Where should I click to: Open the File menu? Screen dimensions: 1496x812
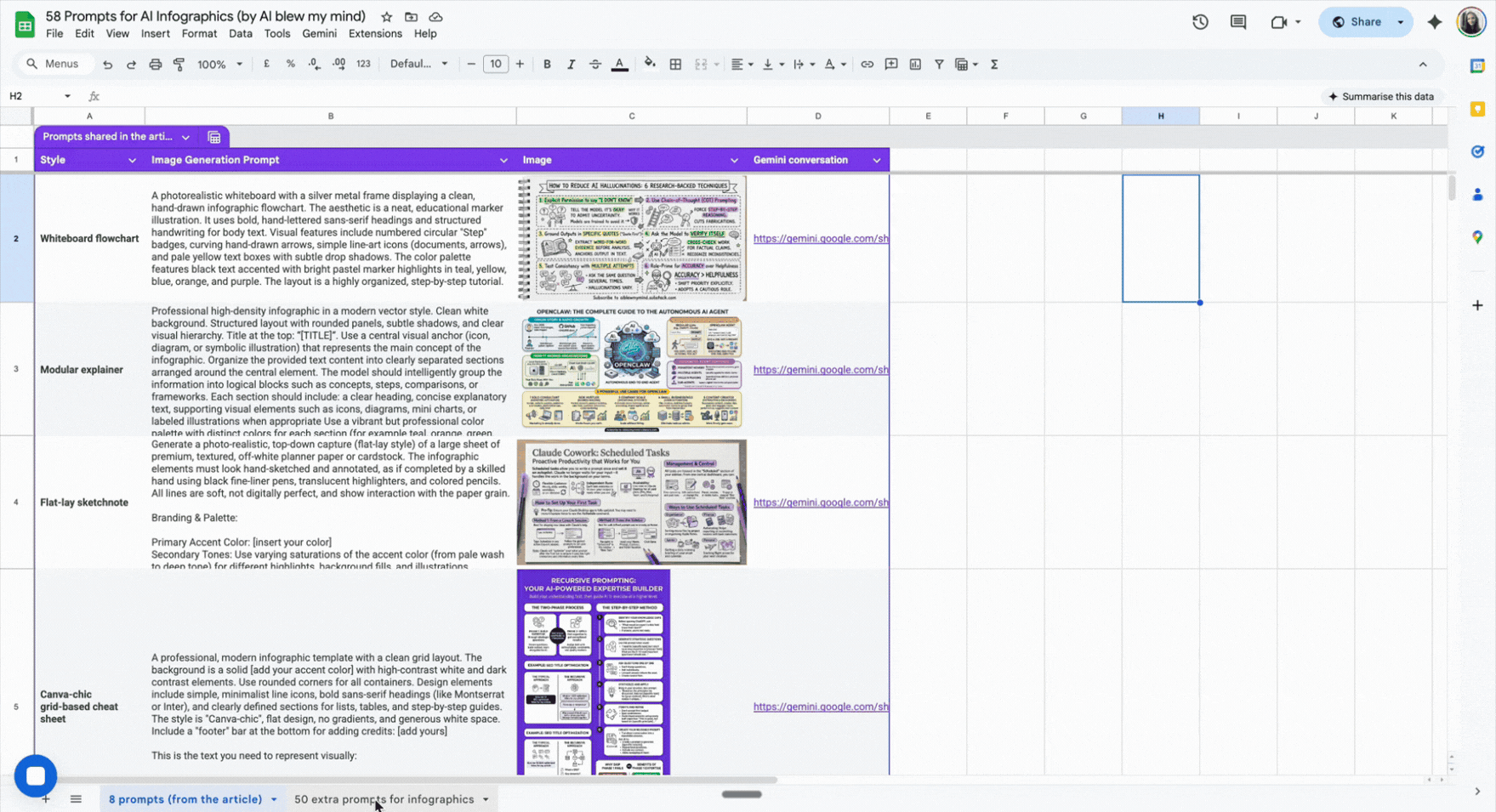tap(54, 34)
